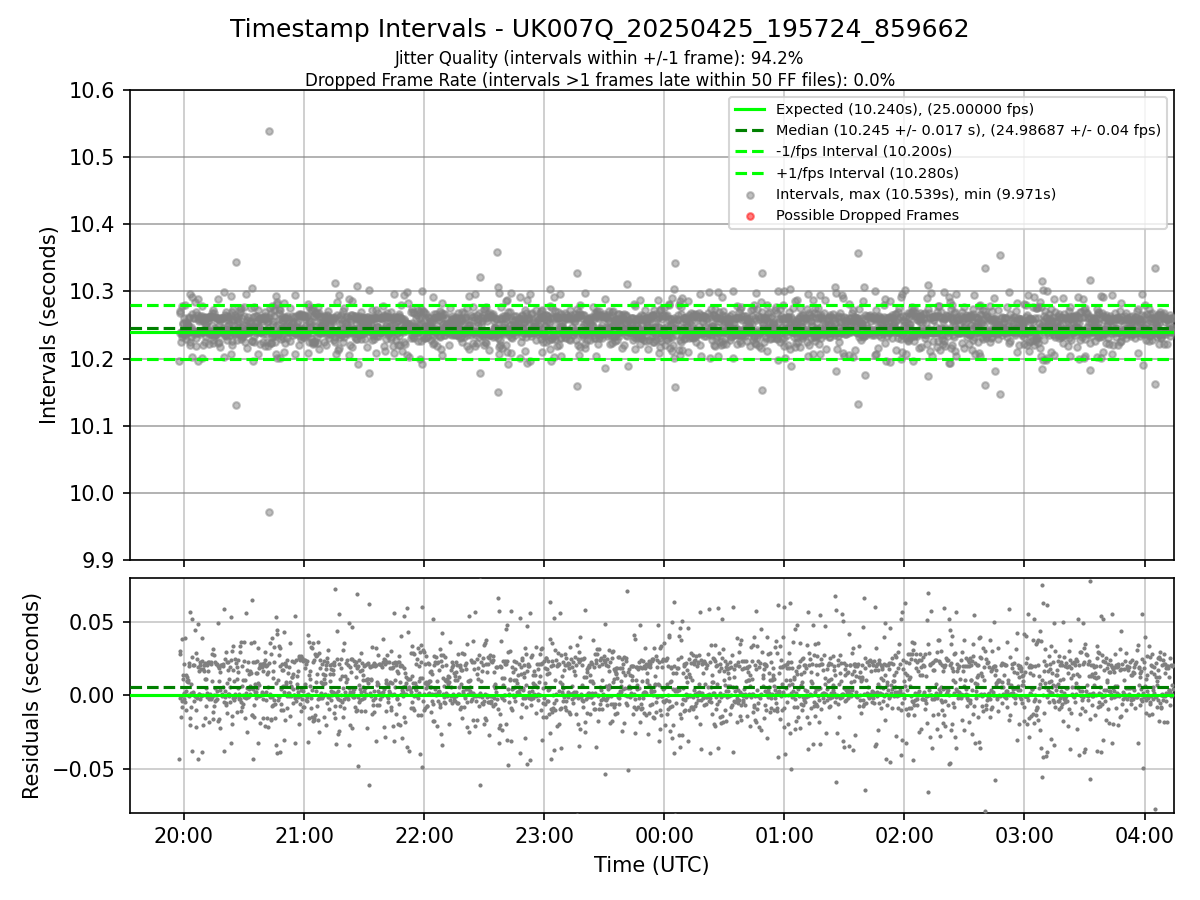Click x-axis tick label "20:00"
The height and width of the screenshot is (900, 1200).
[183, 834]
